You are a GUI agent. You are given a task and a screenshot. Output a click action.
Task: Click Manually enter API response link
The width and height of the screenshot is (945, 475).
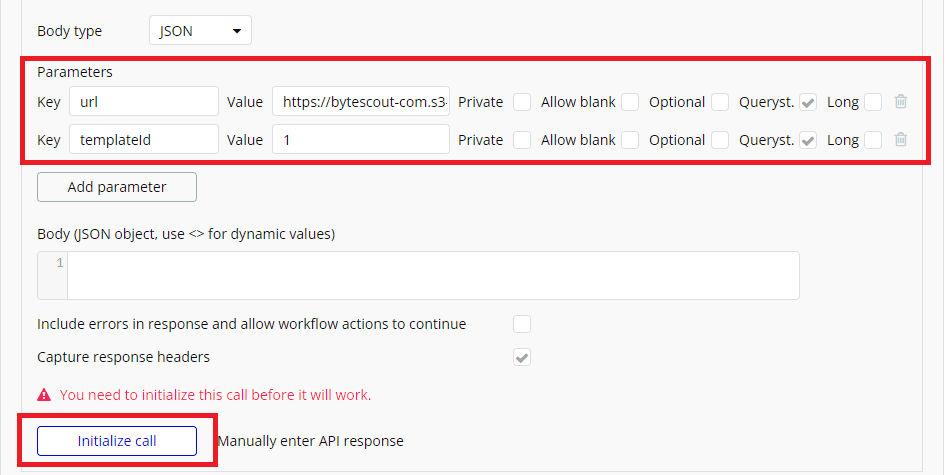click(310, 441)
